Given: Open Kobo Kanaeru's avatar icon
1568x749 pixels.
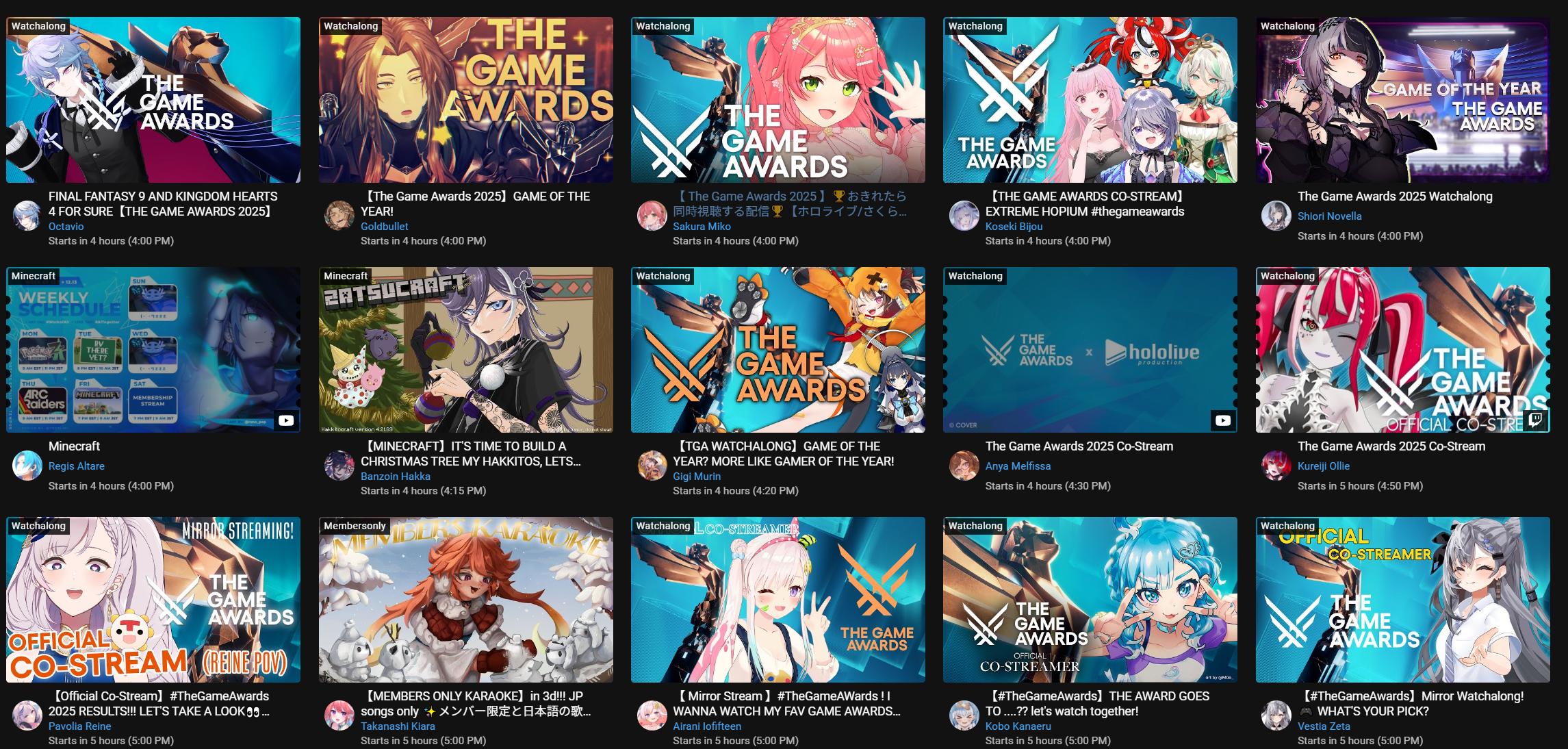Looking at the screenshot, I should [x=964, y=715].
